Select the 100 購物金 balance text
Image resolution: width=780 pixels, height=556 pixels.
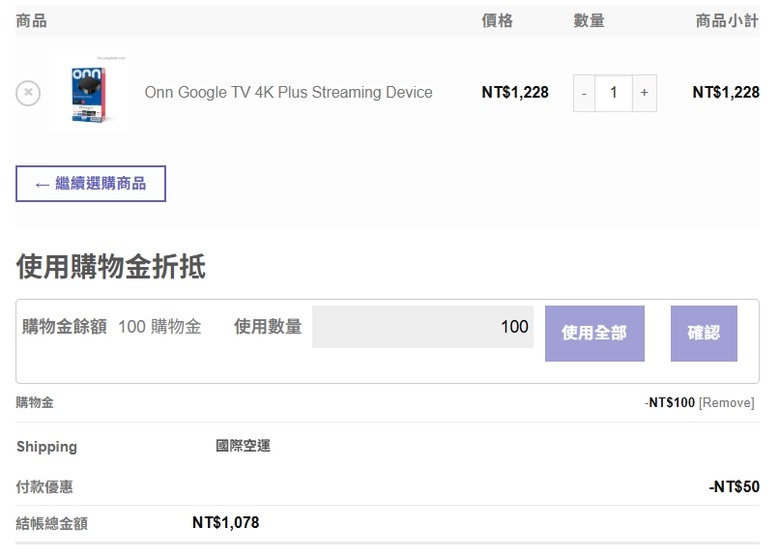pyautogui.click(x=160, y=327)
